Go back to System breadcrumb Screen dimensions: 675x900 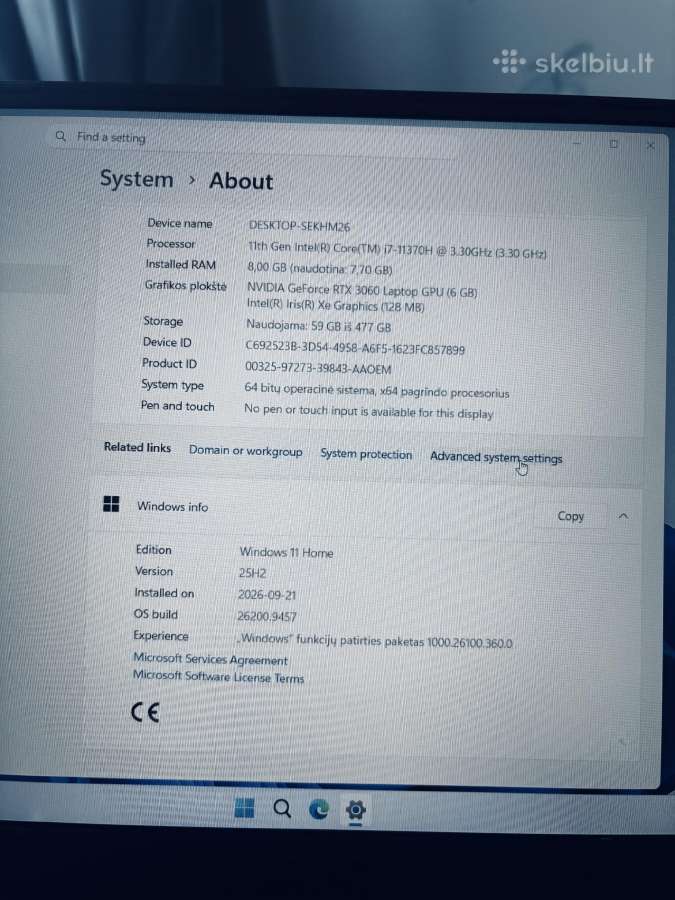tap(137, 179)
